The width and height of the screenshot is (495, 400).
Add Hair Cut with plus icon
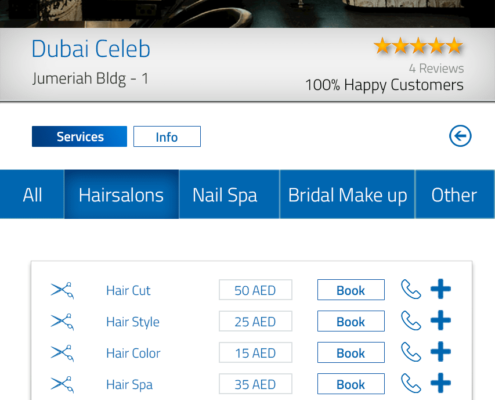pos(441,289)
